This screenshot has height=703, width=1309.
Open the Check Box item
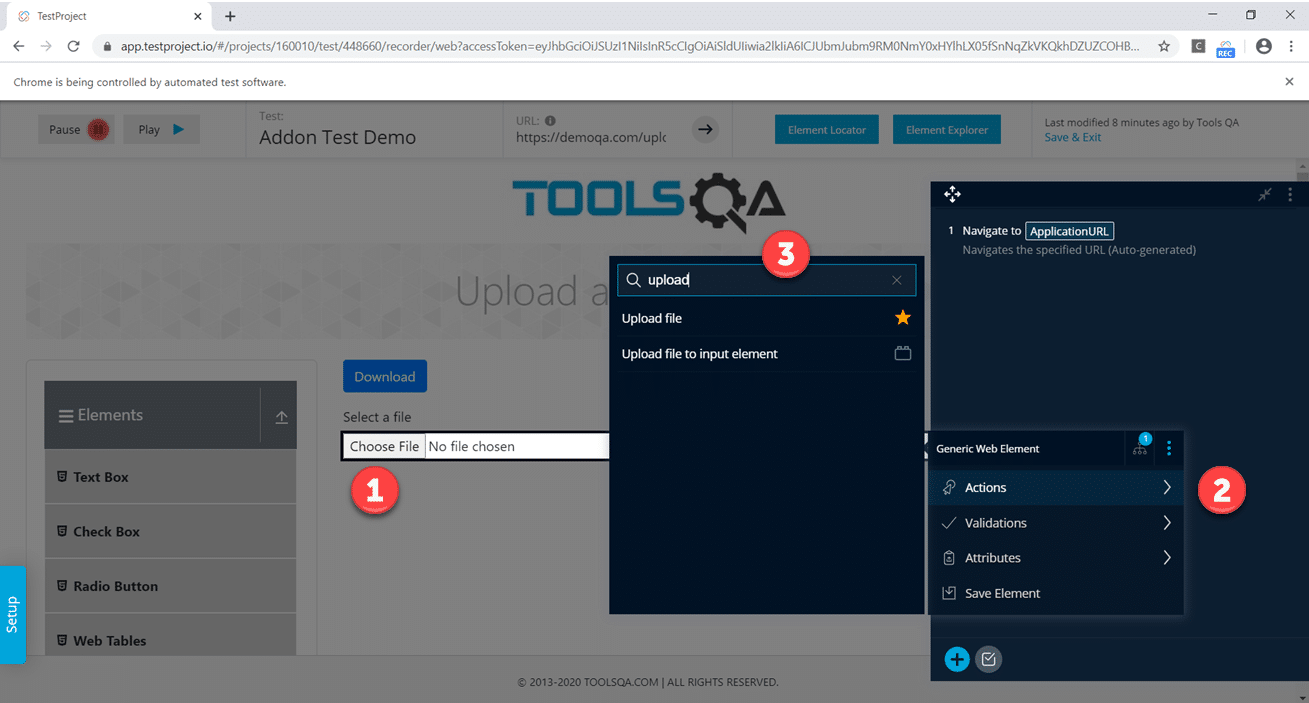[170, 531]
